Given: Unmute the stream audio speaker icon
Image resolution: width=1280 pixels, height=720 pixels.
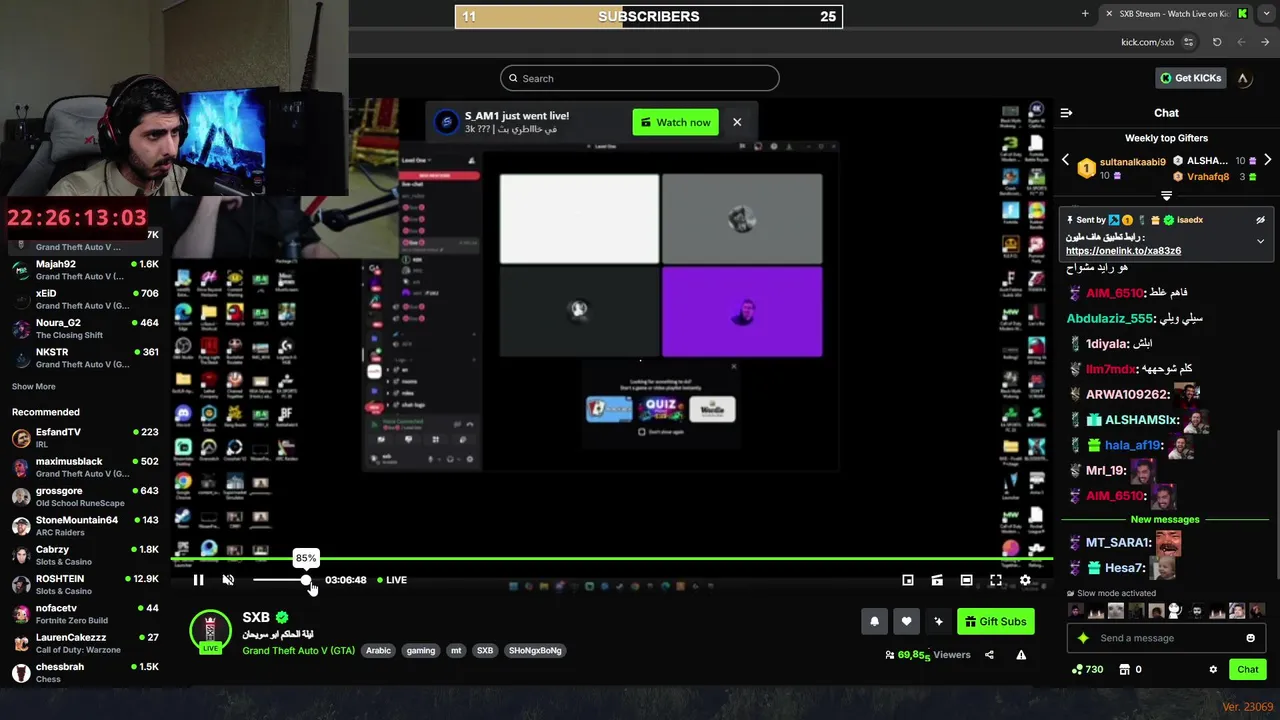Looking at the screenshot, I should point(228,580).
